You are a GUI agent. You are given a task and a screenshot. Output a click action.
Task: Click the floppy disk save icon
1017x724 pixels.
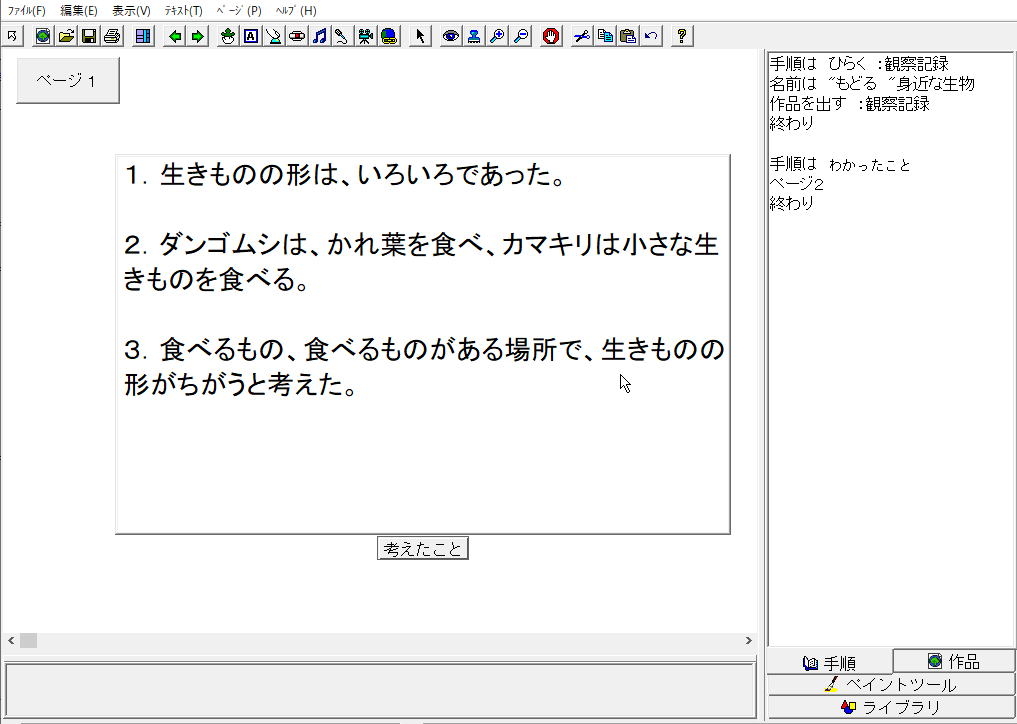[x=89, y=36]
